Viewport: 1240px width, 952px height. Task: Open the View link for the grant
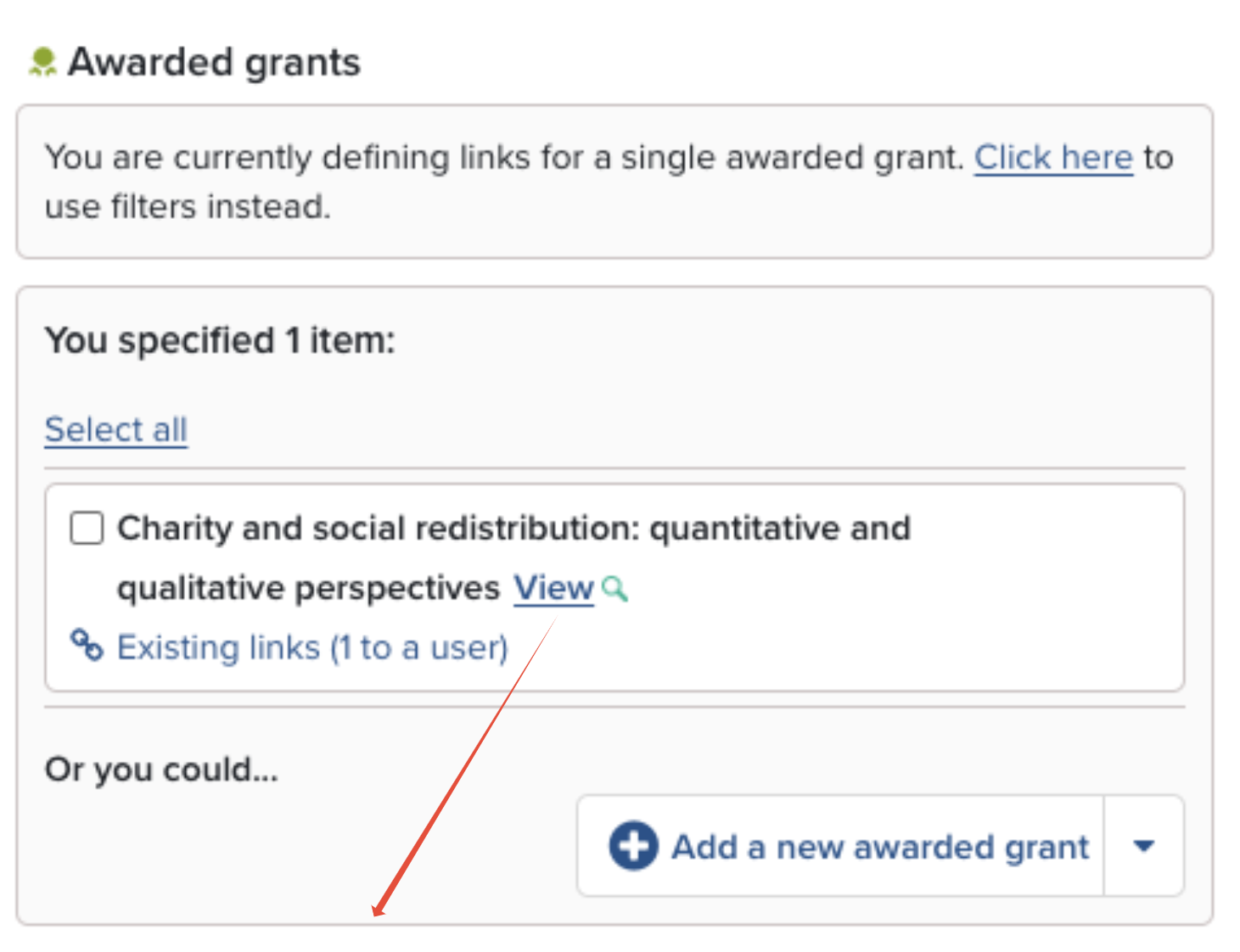553,588
